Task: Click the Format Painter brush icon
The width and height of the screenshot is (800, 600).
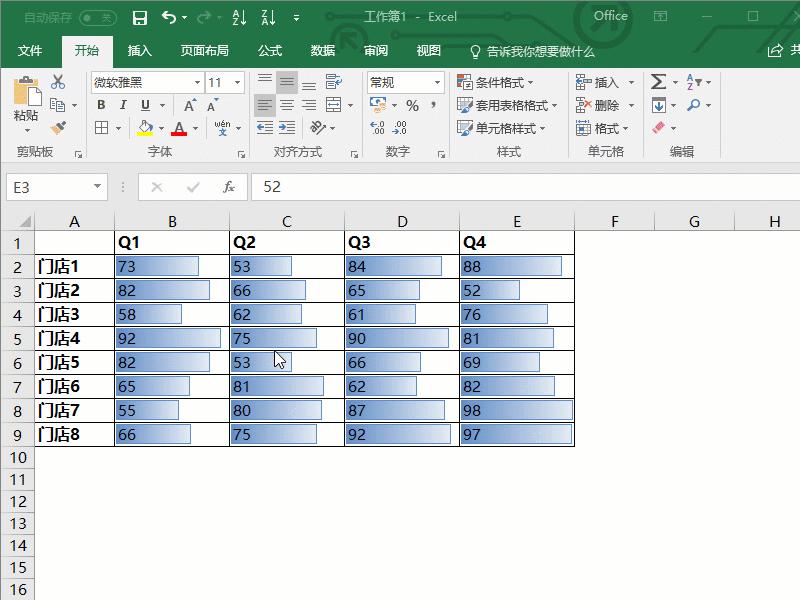Action: tap(58, 128)
